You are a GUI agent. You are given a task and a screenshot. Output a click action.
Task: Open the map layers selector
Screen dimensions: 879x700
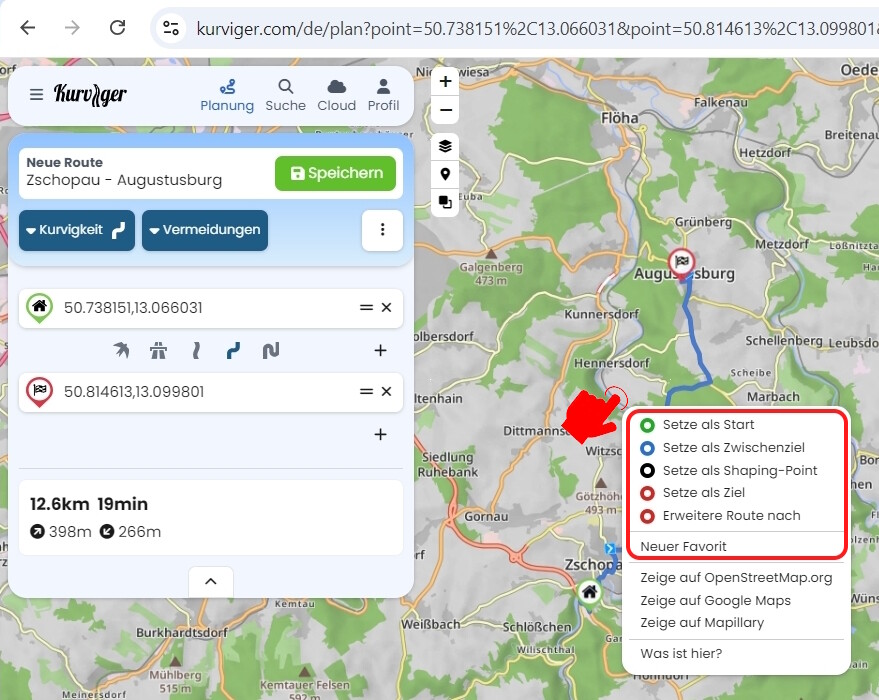point(445,146)
